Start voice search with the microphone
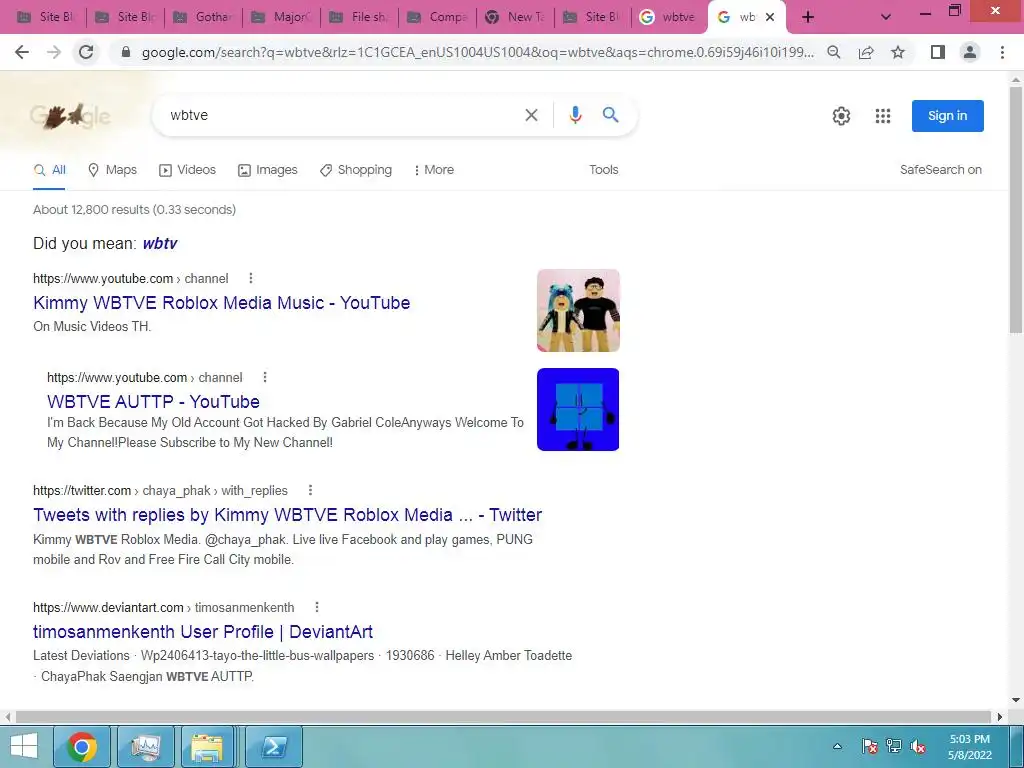The height and width of the screenshot is (768, 1024). (575, 115)
